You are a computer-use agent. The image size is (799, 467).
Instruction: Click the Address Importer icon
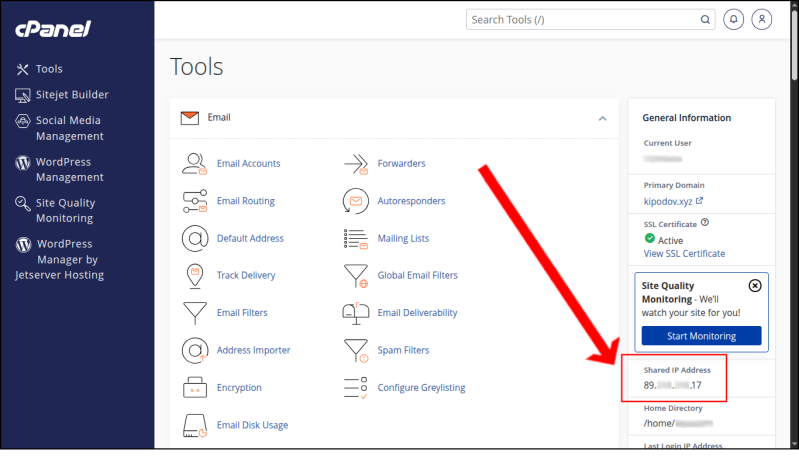(x=195, y=350)
